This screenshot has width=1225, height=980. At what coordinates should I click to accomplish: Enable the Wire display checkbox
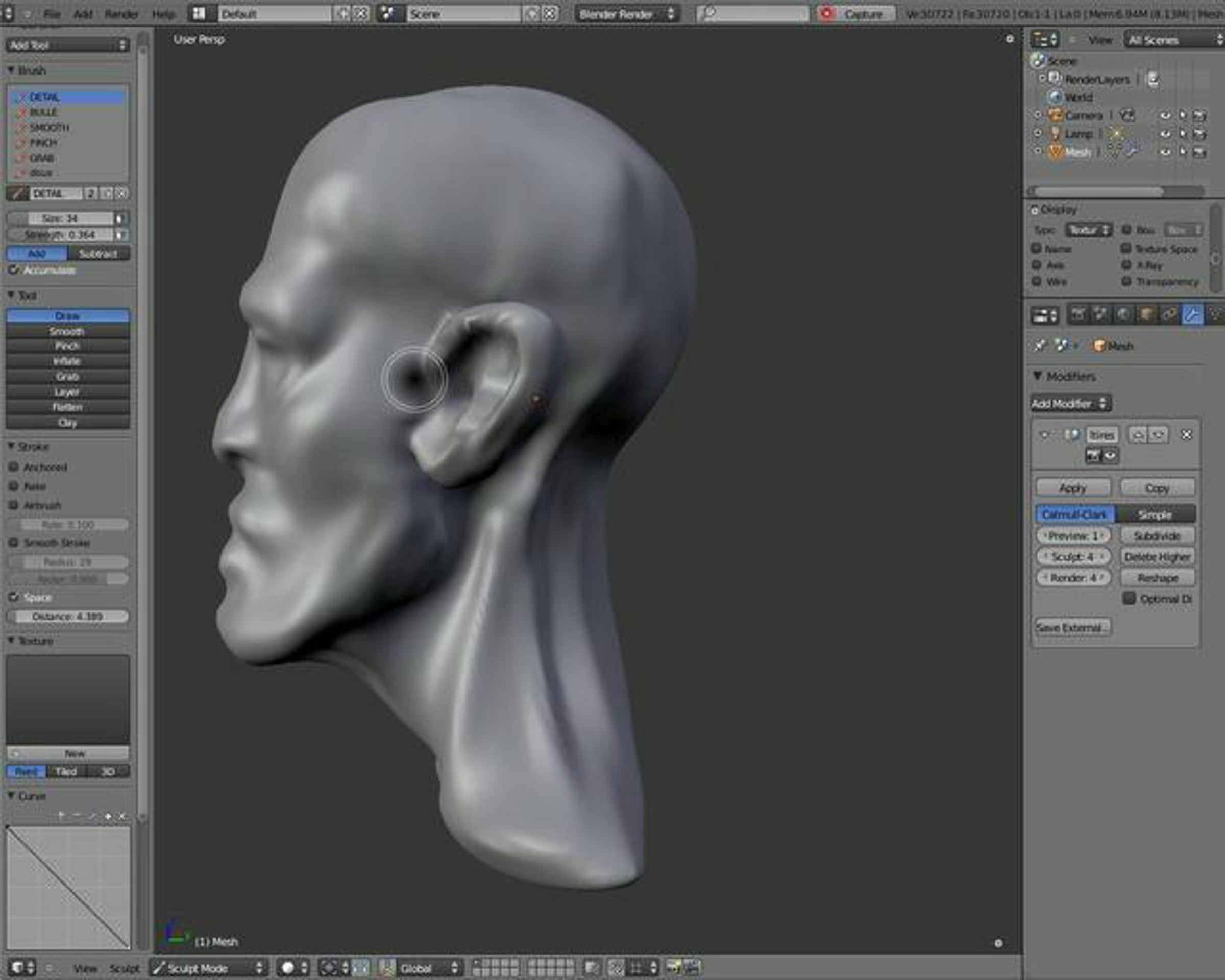coord(1037,281)
